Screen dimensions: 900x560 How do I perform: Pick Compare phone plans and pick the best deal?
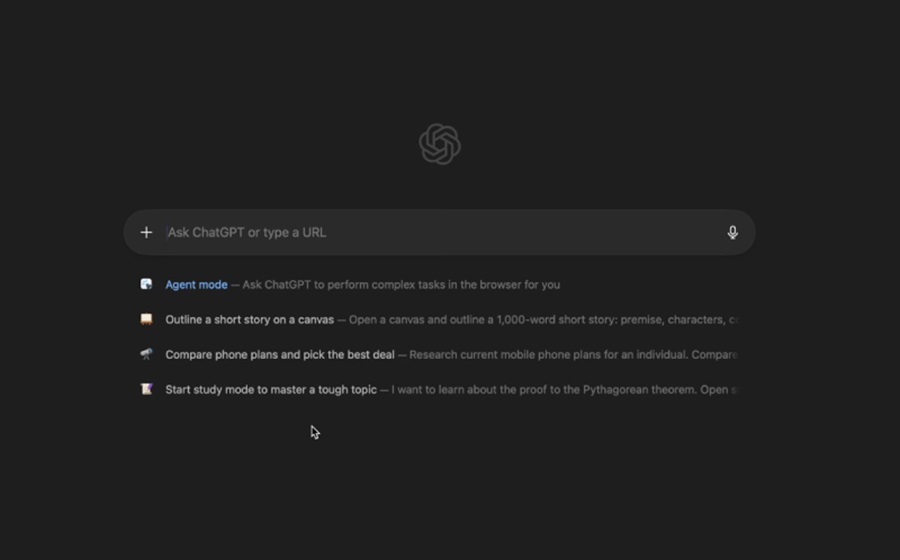click(x=280, y=355)
